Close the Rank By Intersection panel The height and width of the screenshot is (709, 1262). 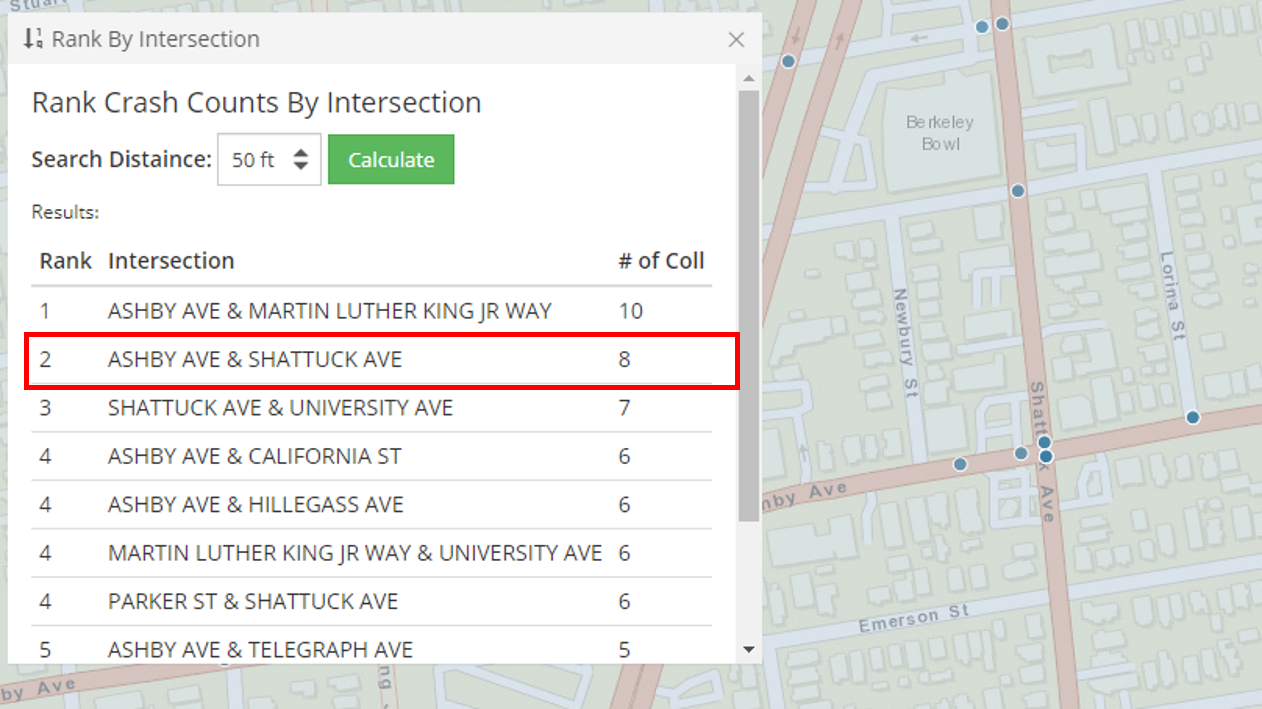tap(736, 40)
